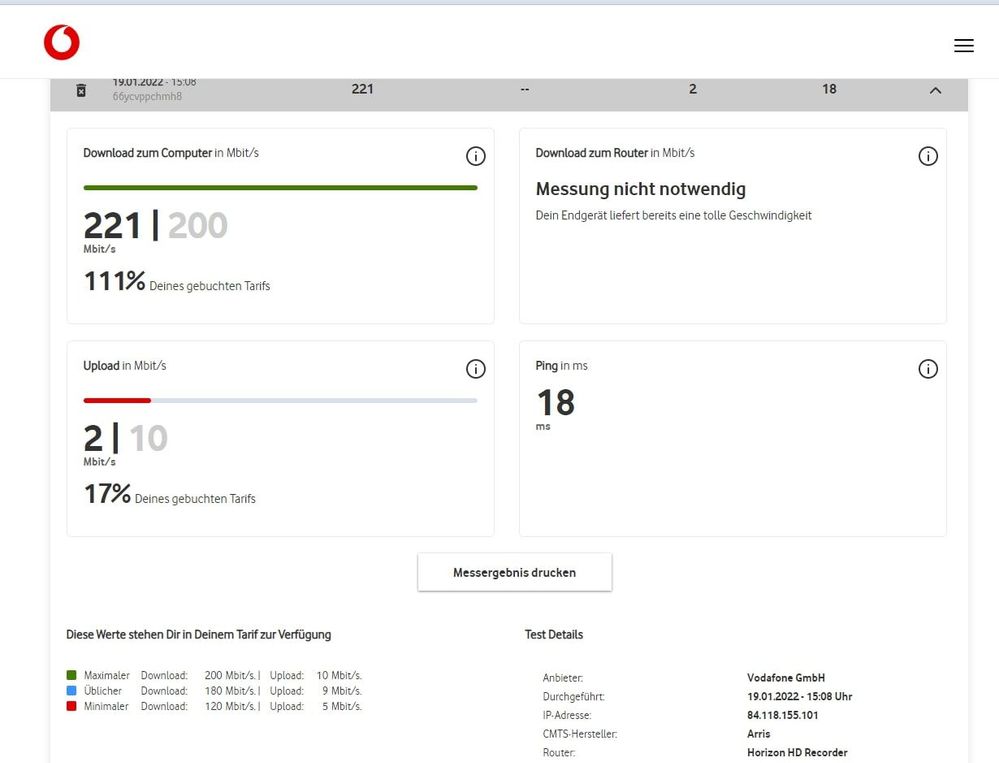
Task: Click the red Minimaler legend swatch
Action: [71, 706]
